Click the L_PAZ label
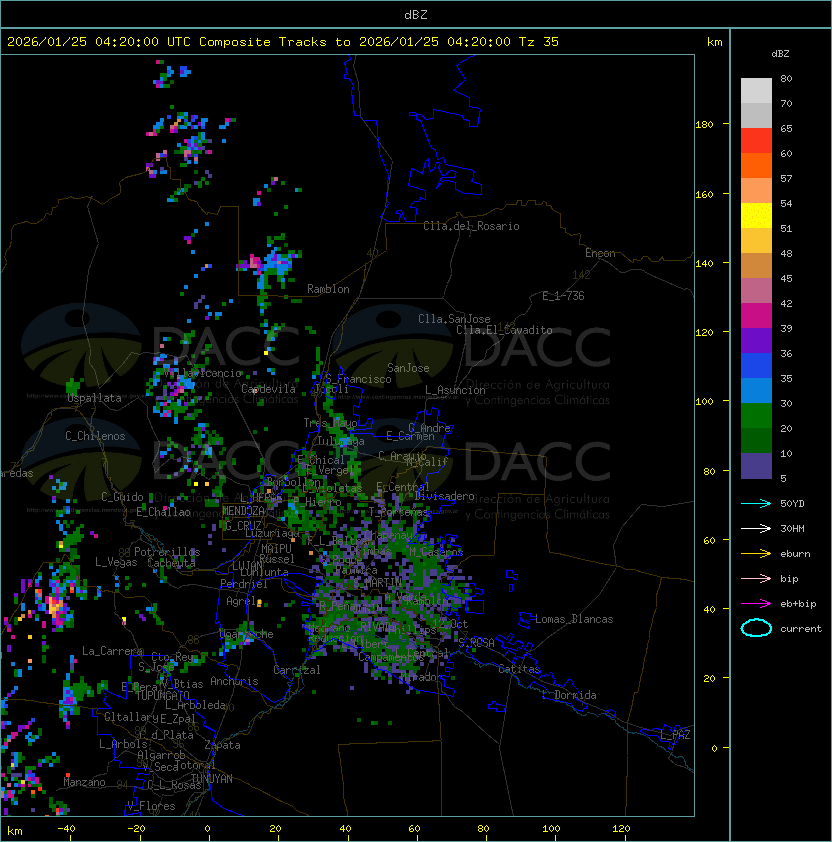Viewport: 832px width, 842px height. [675, 735]
